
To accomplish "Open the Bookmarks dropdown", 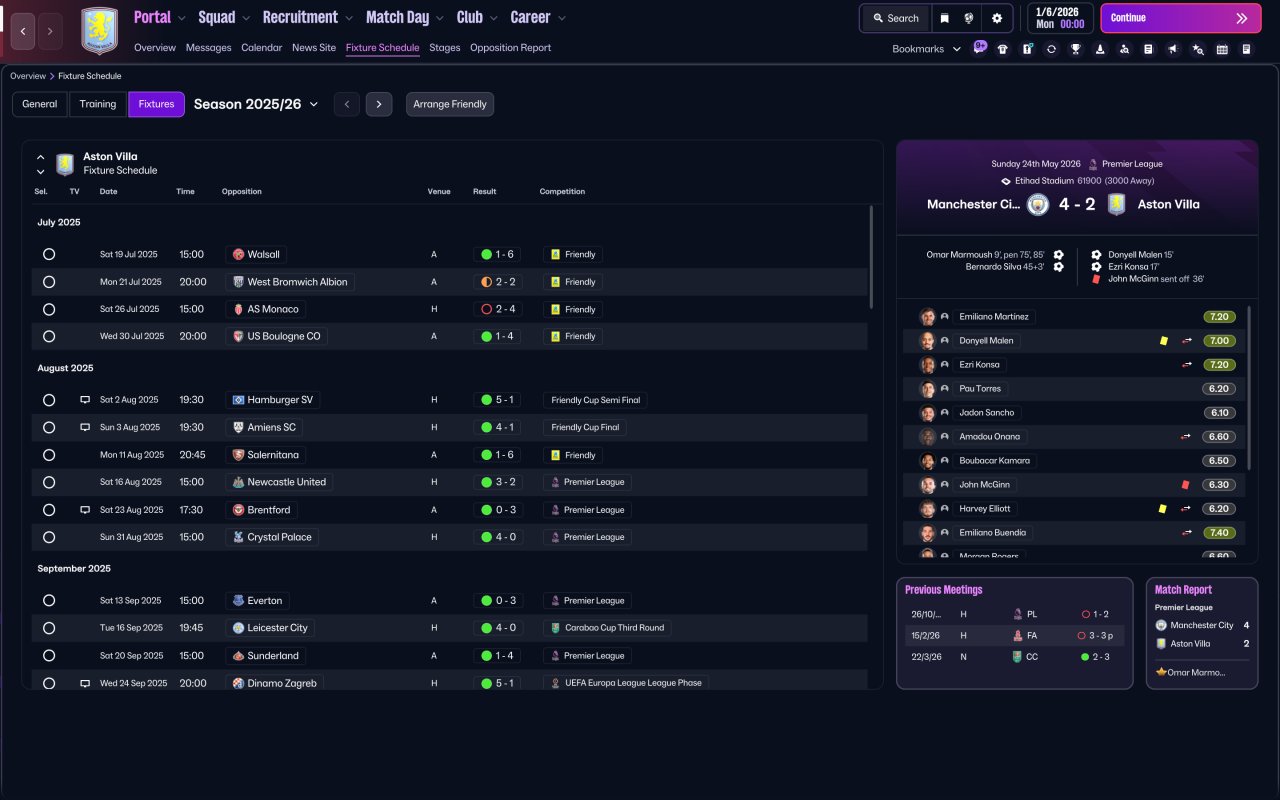I will (927, 49).
